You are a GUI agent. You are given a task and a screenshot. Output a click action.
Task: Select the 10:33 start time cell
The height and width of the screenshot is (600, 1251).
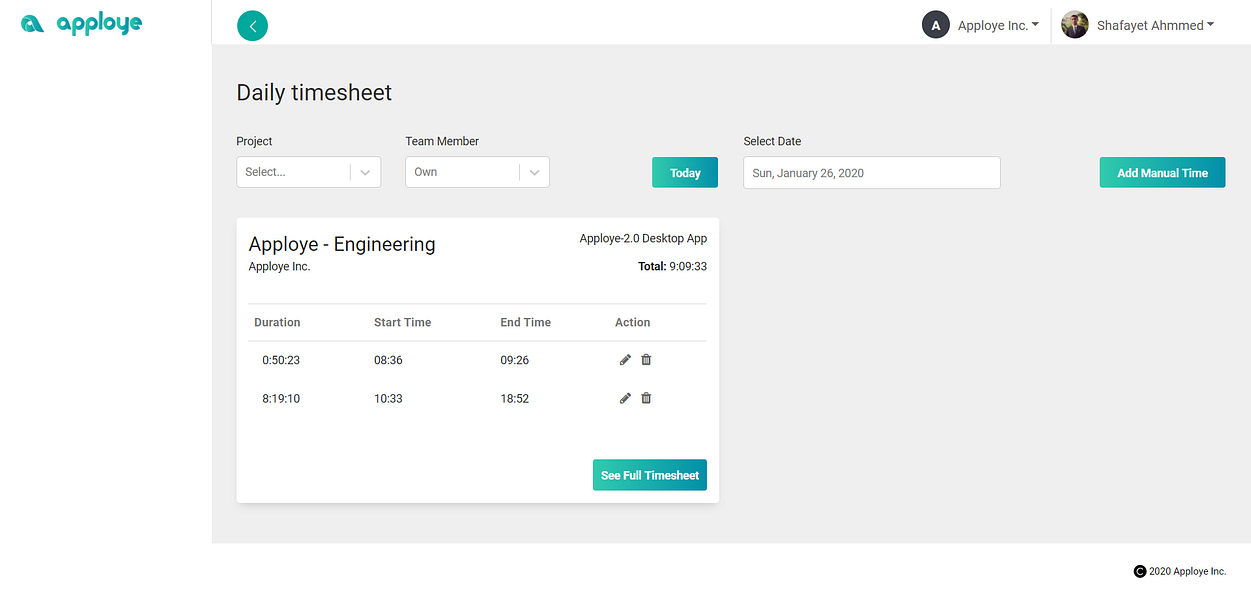[x=388, y=398]
